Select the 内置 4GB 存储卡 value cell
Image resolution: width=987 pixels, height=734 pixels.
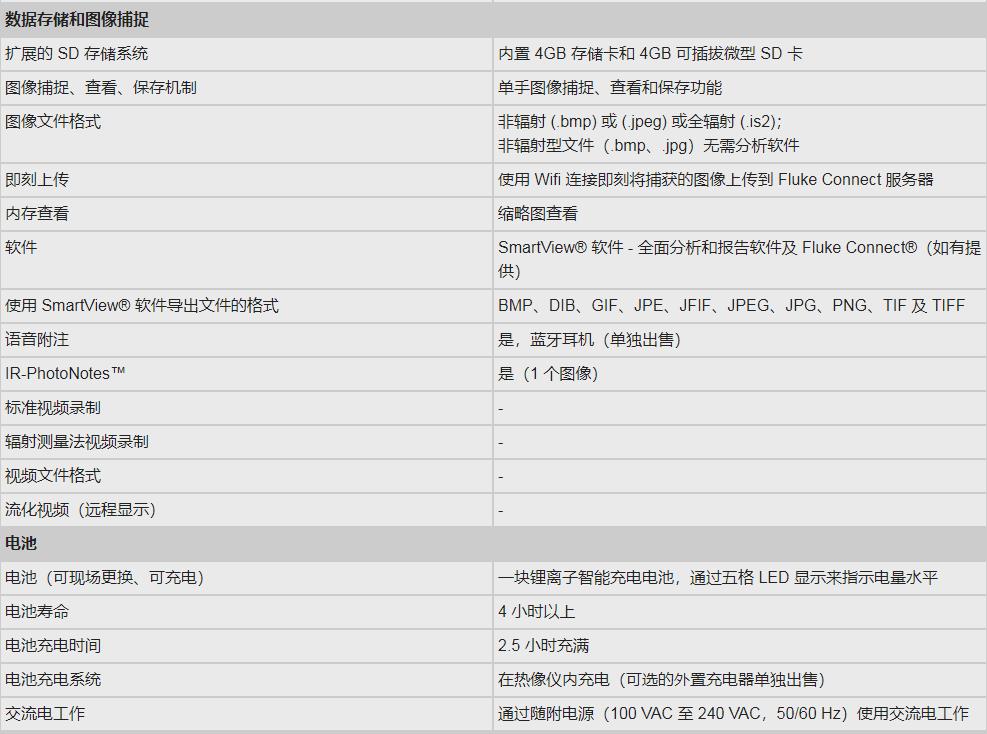pyautogui.click(x=650, y=54)
